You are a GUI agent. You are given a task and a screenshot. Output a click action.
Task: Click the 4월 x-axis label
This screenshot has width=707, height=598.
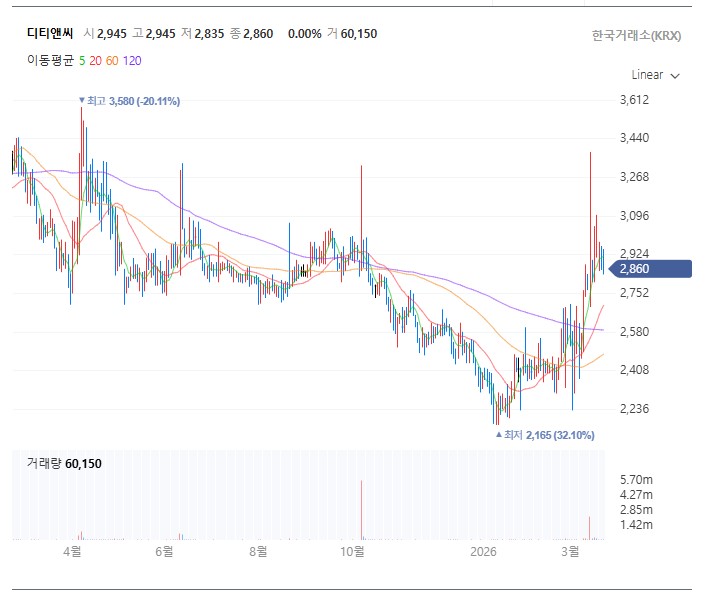pyautogui.click(x=72, y=551)
